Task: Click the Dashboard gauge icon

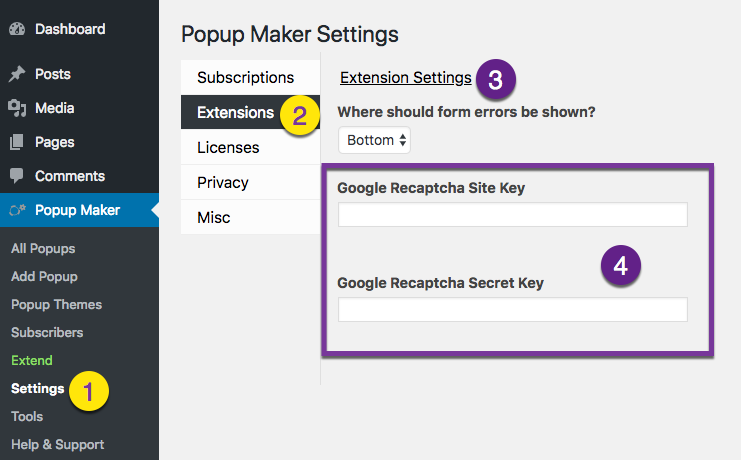Action: [17, 29]
